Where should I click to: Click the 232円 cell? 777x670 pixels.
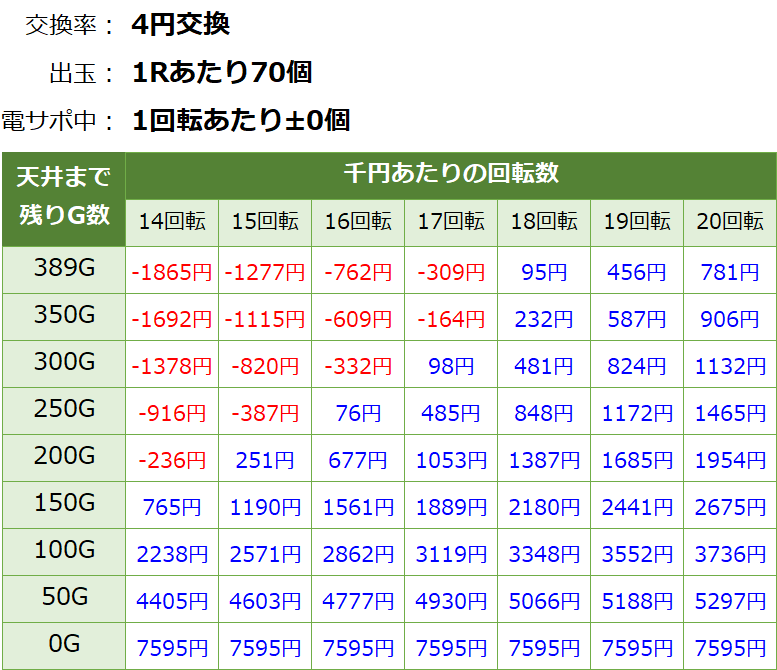[544, 317]
